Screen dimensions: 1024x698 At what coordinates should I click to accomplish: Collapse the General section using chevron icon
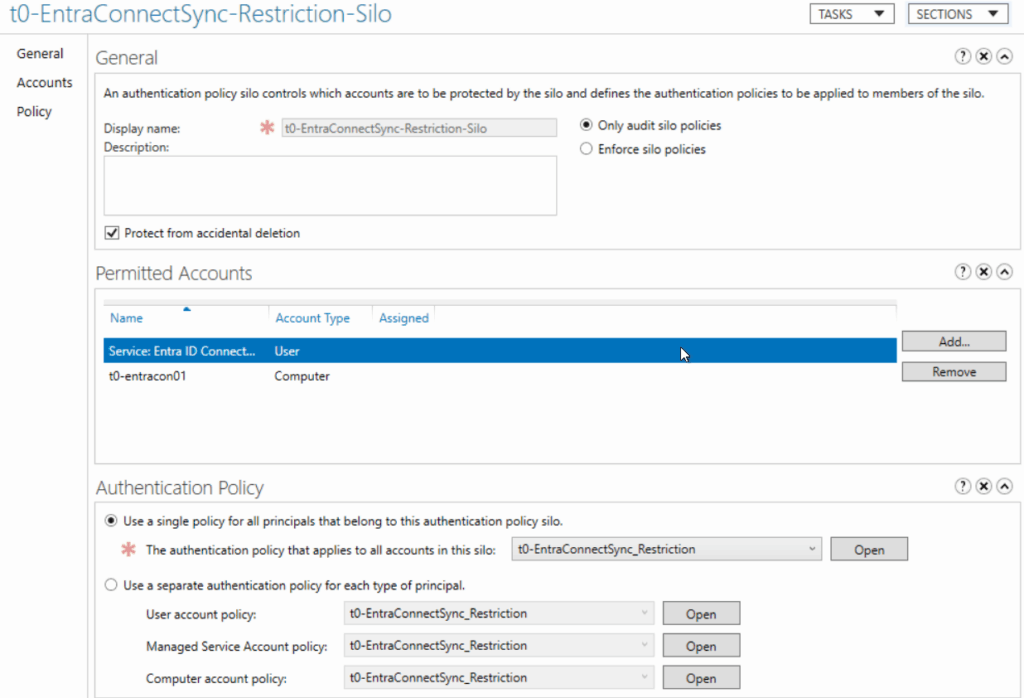(1003, 57)
